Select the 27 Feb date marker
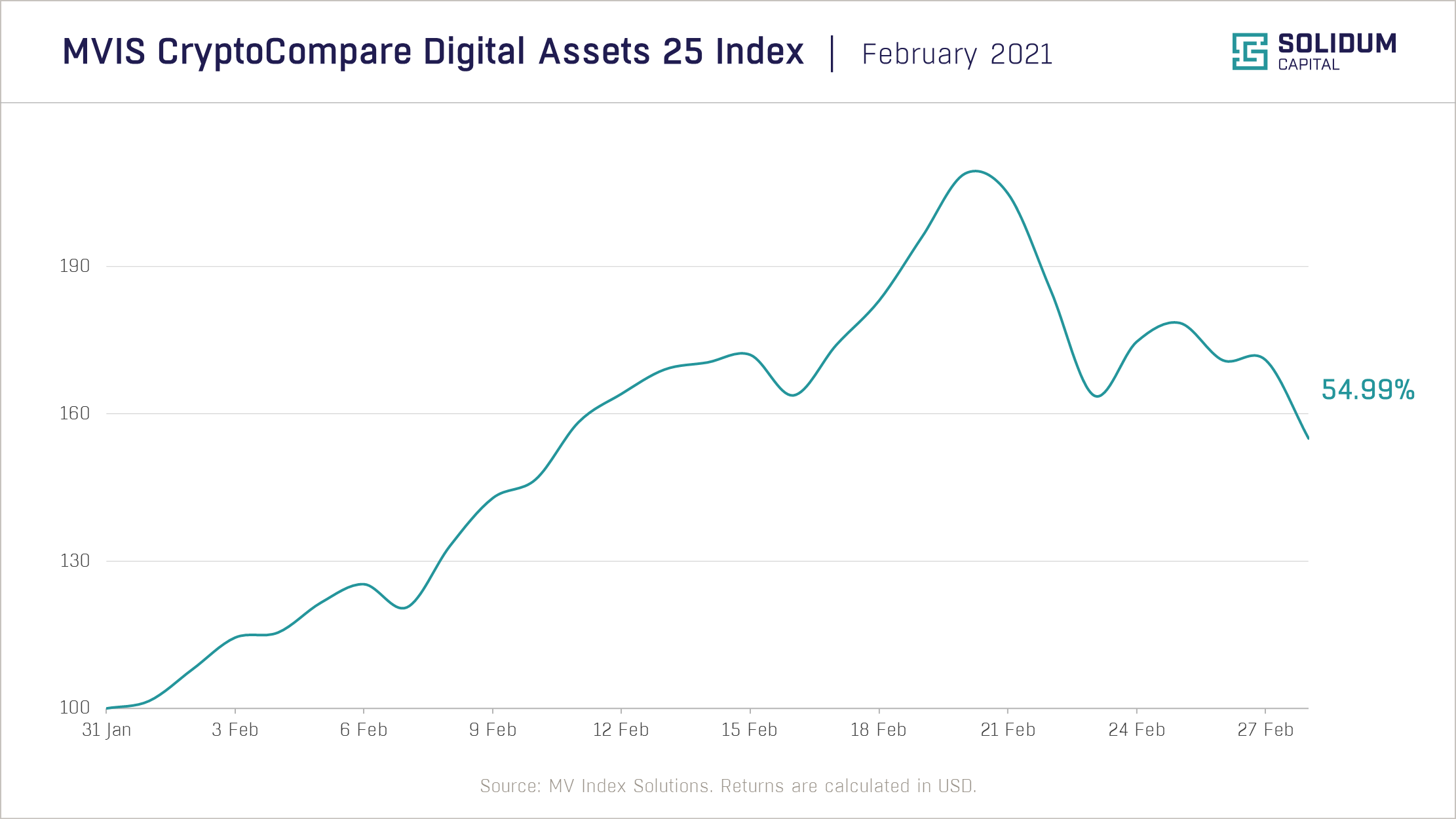1456x819 pixels. point(1265,730)
